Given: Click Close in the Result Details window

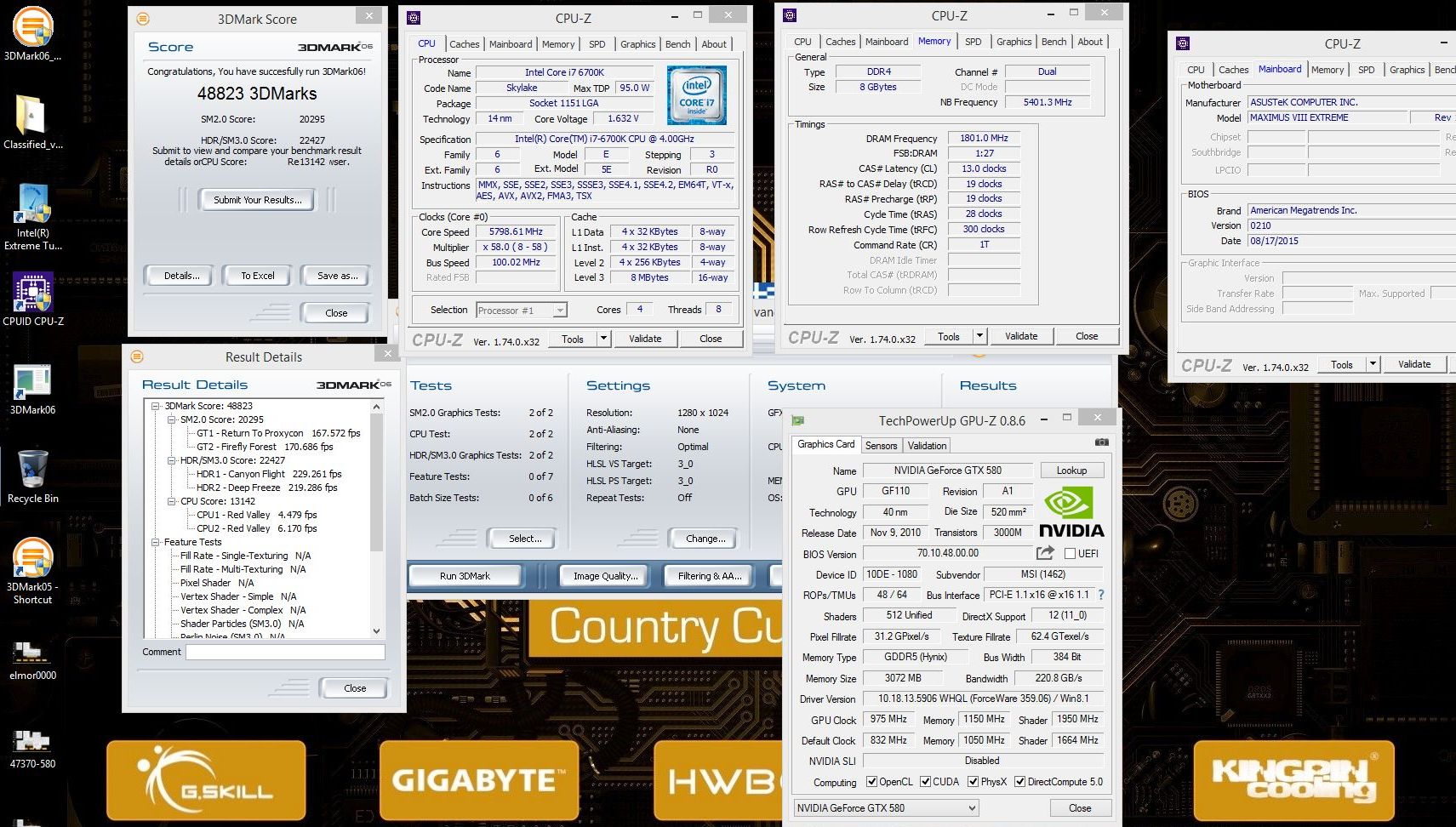Looking at the screenshot, I should point(355,688).
